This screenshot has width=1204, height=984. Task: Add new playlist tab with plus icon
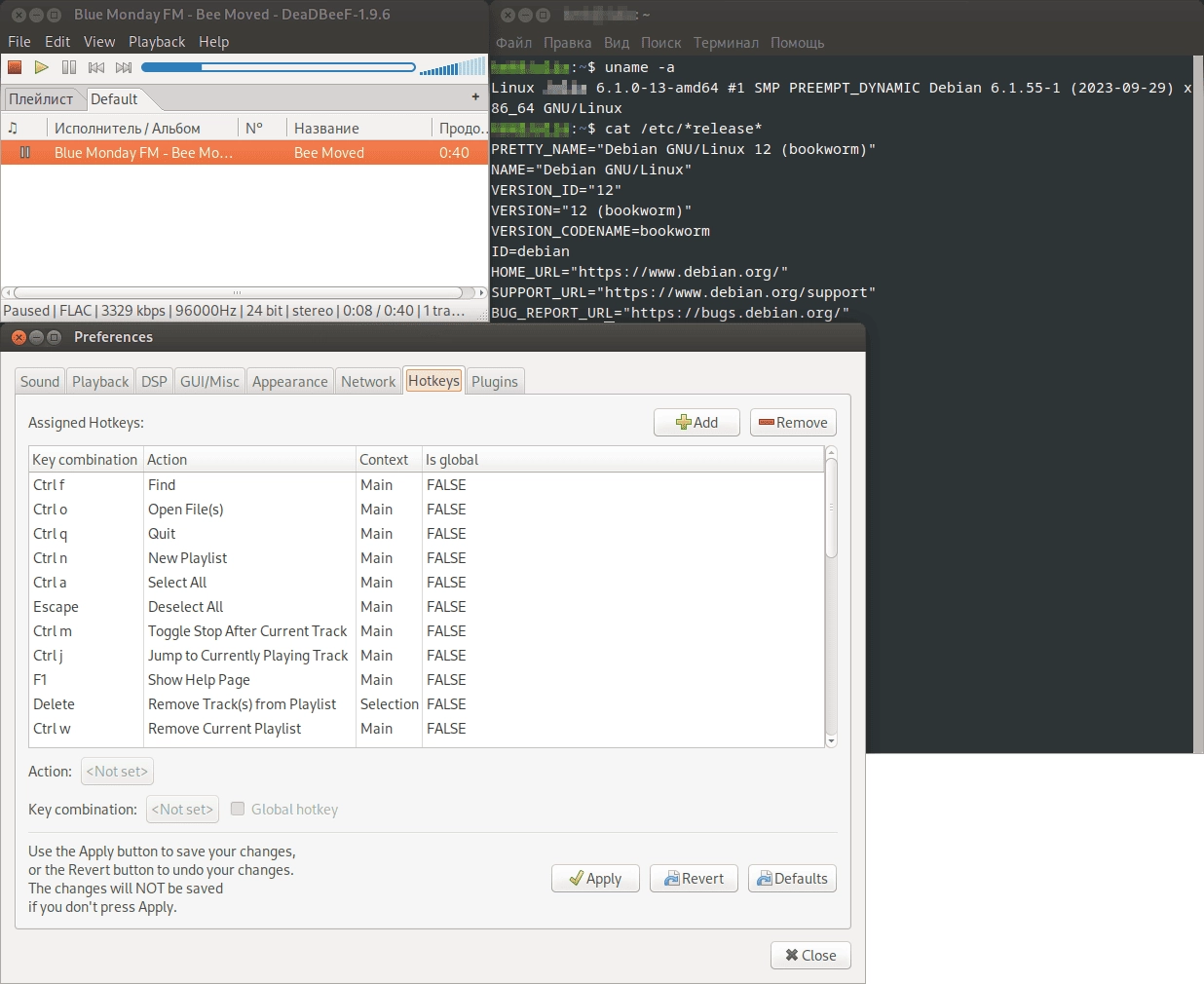coord(475,97)
